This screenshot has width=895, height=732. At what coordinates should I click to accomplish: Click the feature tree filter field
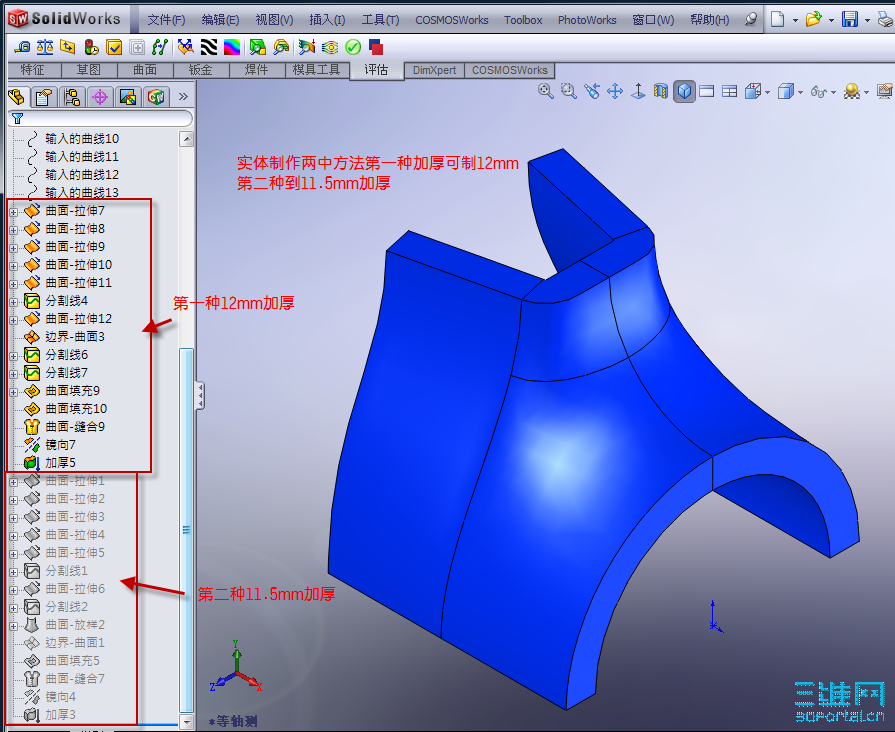pyautogui.click(x=100, y=118)
